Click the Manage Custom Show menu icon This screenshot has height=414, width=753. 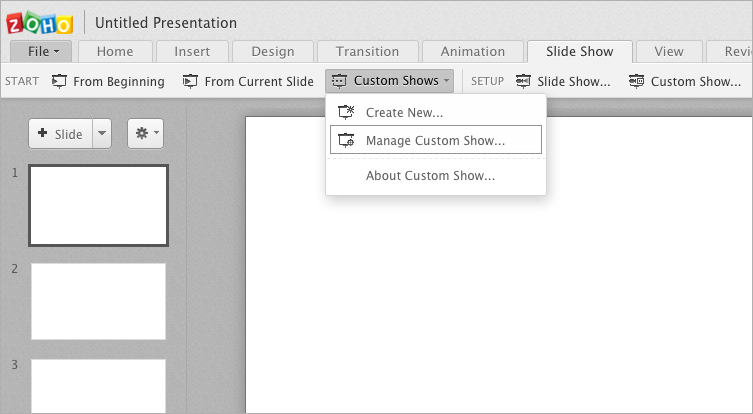[x=347, y=140]
